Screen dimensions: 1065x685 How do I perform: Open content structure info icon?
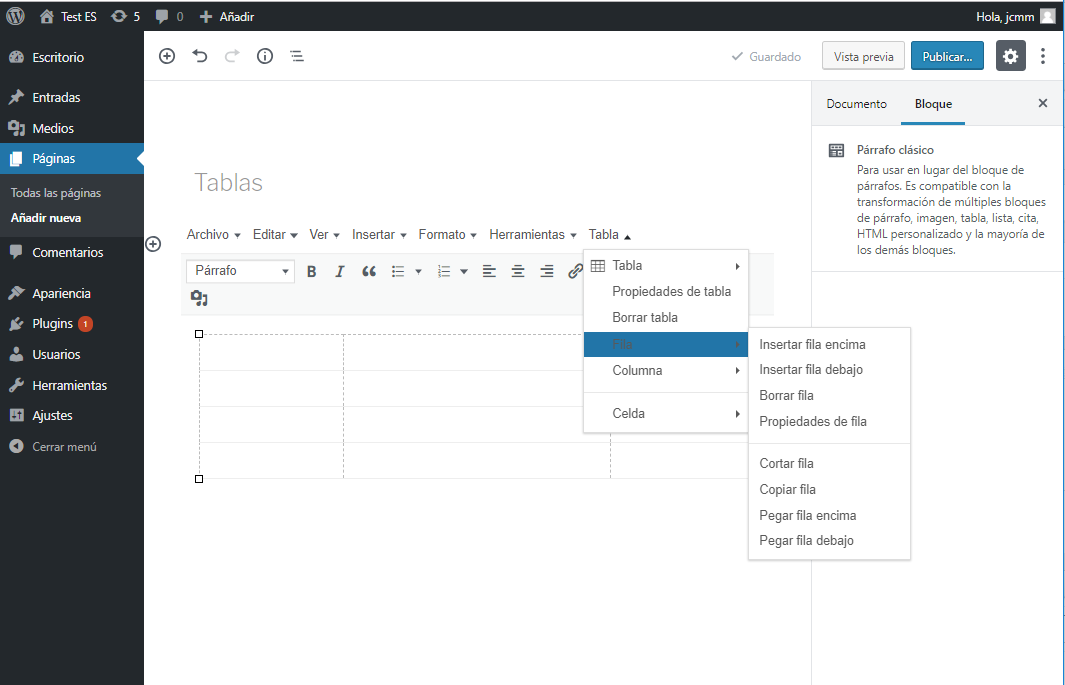pos(265,57)
